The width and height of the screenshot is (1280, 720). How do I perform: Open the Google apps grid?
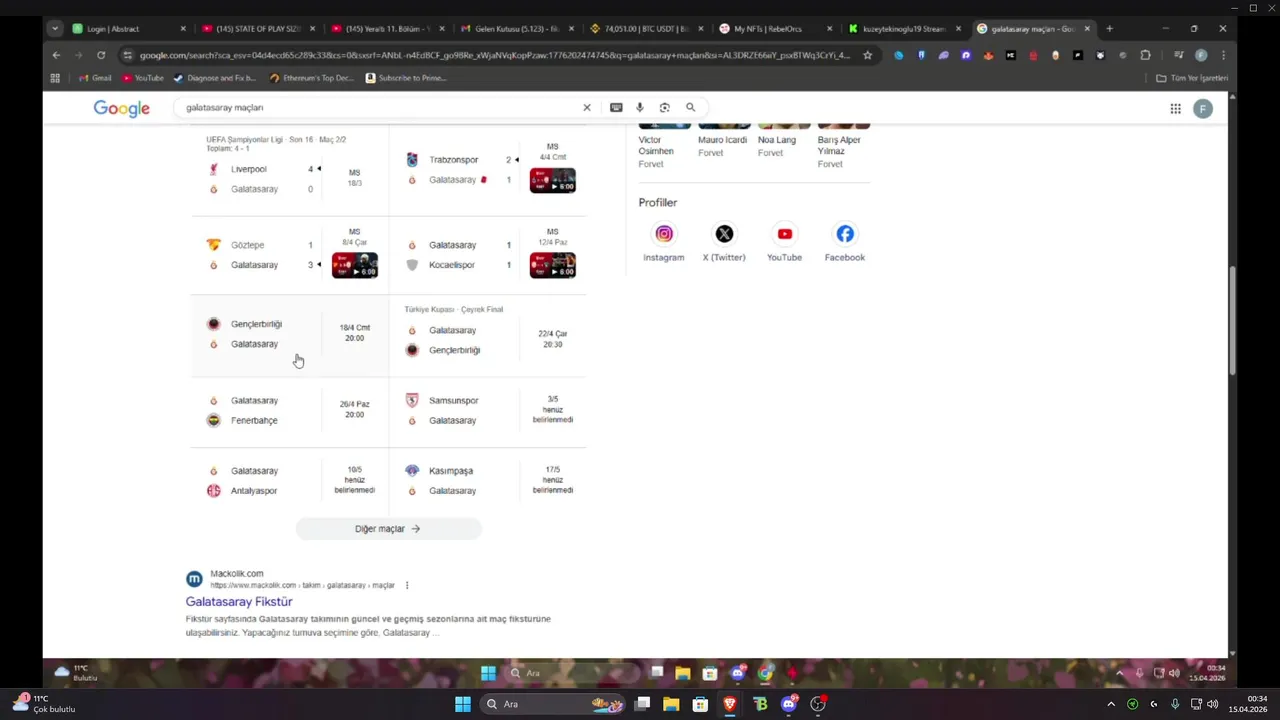tap(1176, 108)
